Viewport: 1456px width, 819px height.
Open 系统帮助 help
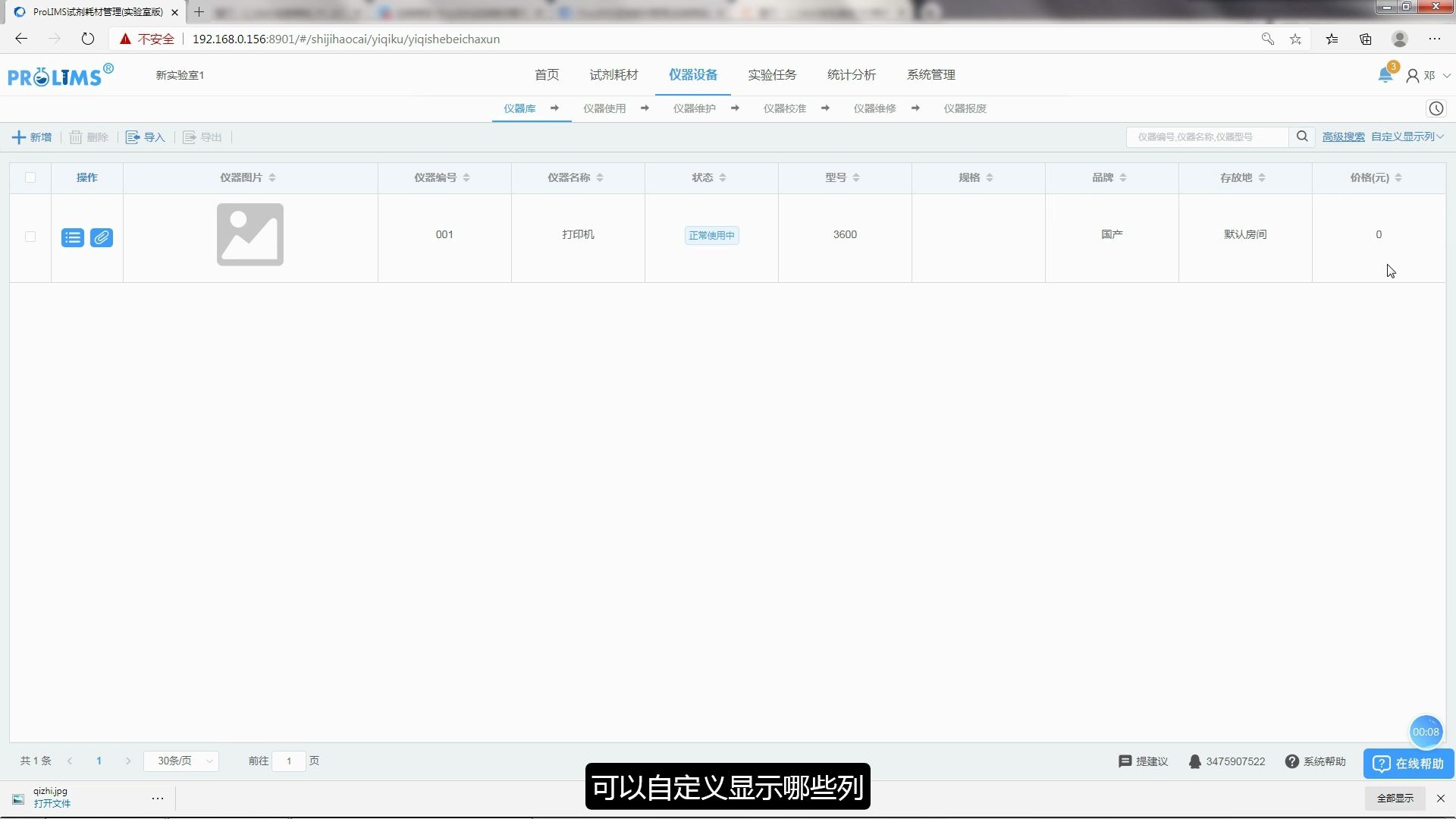pos(1316,761)
